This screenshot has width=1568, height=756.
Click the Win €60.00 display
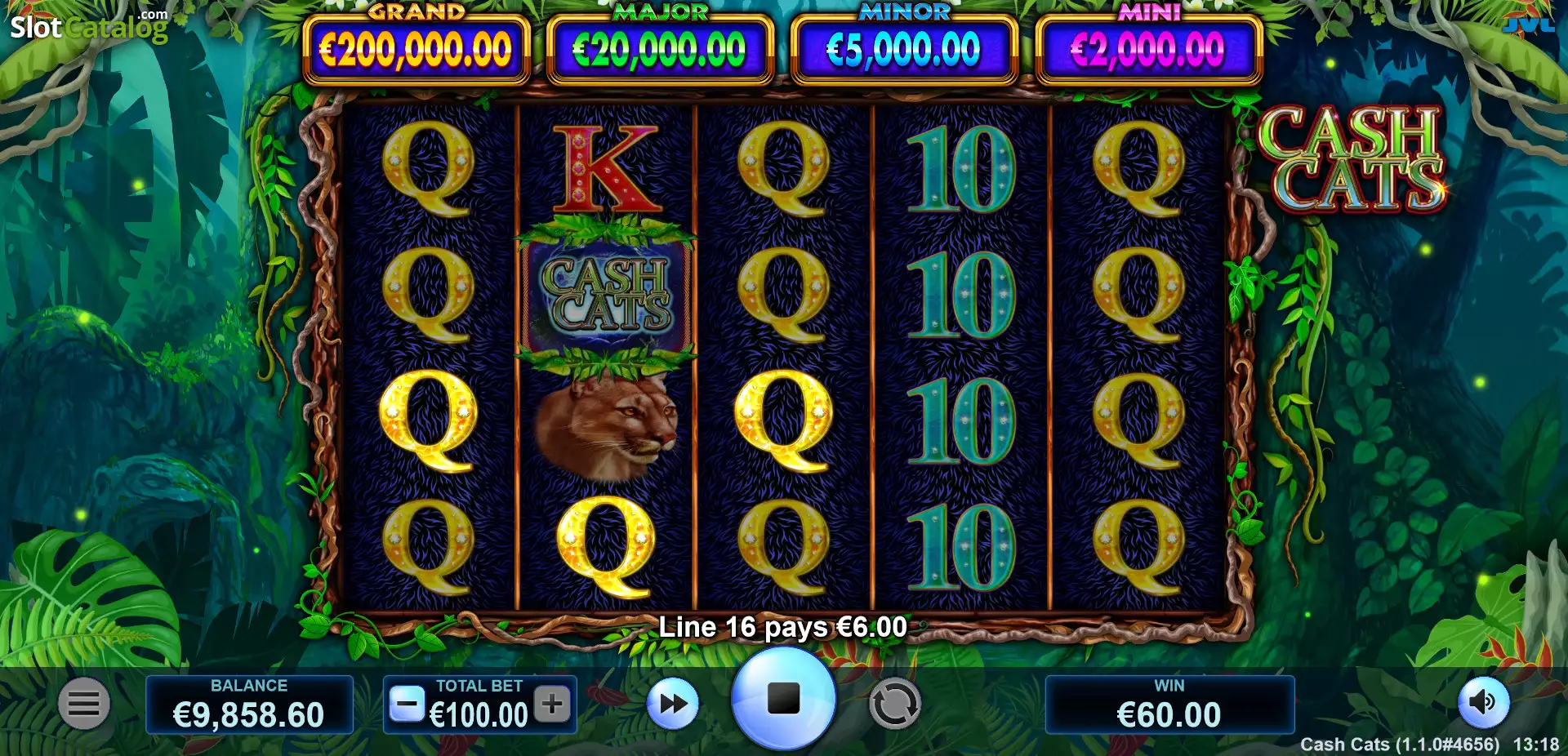tap(1169, 705)
